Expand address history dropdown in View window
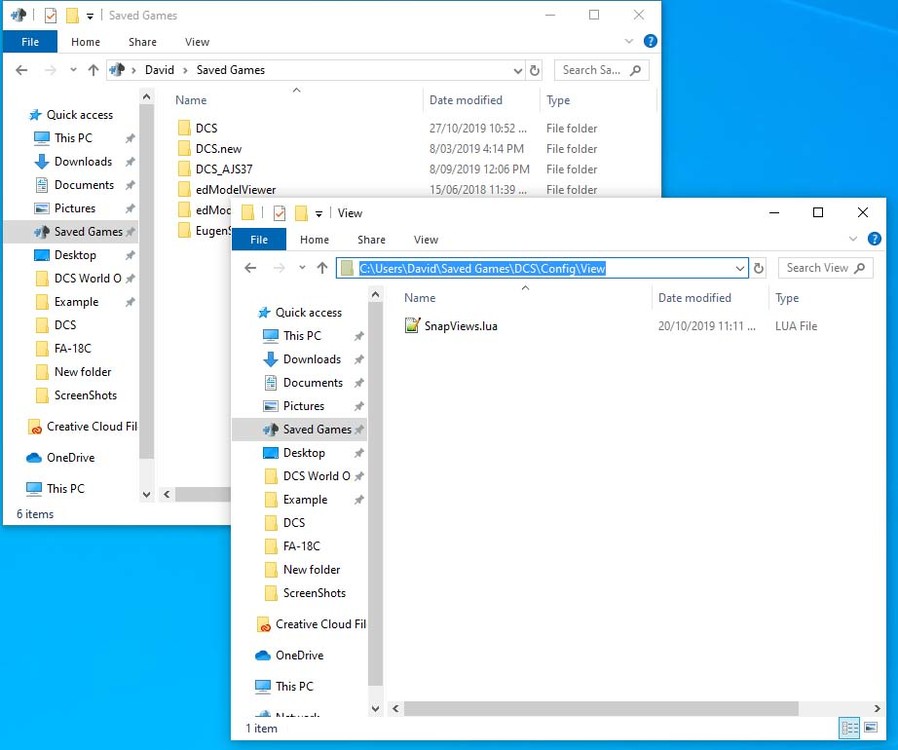 [739, 268]
